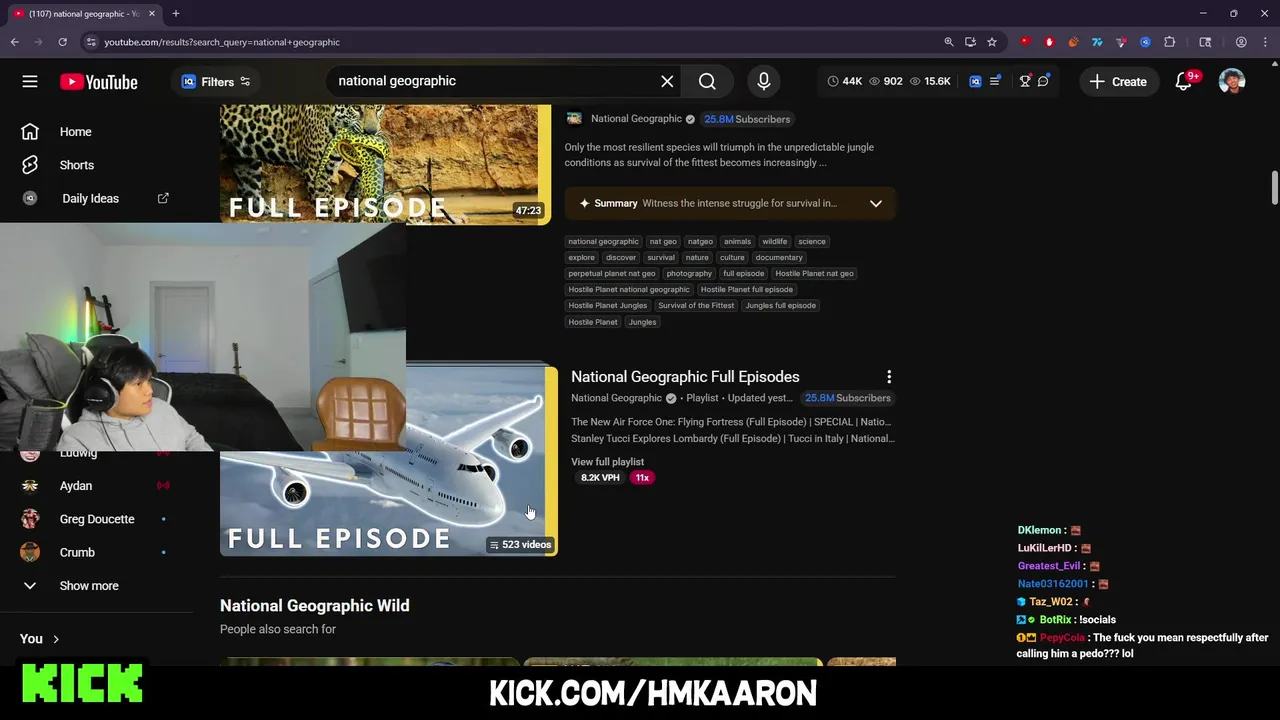Click the Daily Ideas external link icon
The height and width of the screenshot is (720, 1280).
coord(163,198)
